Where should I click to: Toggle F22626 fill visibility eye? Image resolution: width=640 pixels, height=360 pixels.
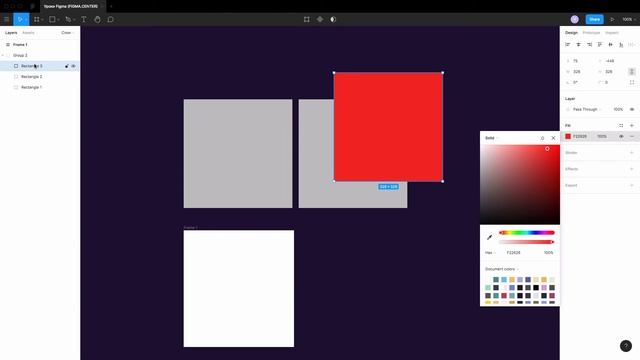point(621,136)
